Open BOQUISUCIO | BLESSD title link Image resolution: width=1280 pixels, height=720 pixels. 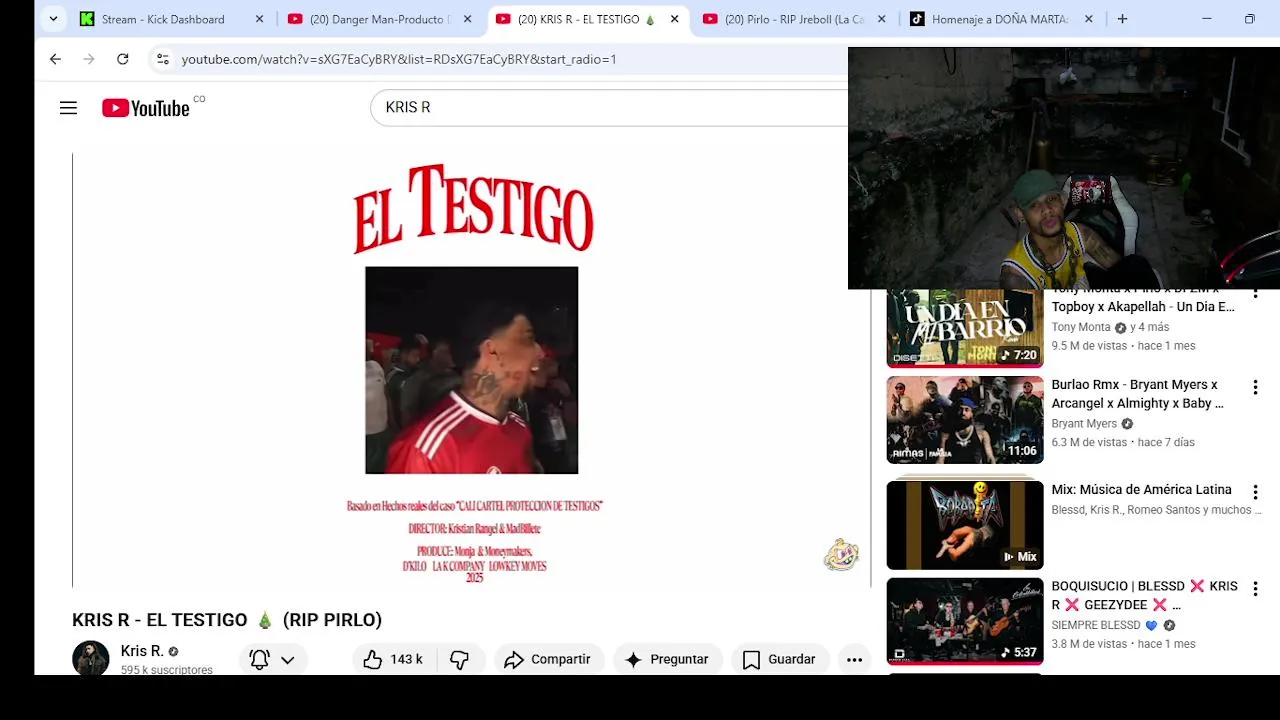[1144, 595]
